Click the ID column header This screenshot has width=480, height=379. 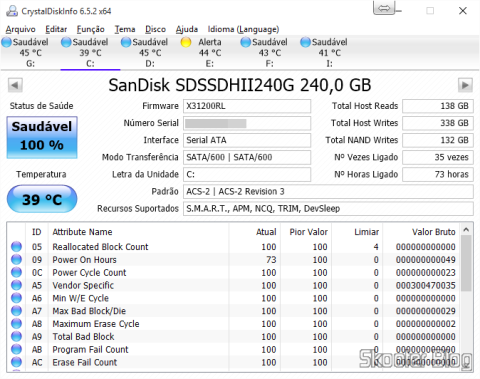(37, 232)
